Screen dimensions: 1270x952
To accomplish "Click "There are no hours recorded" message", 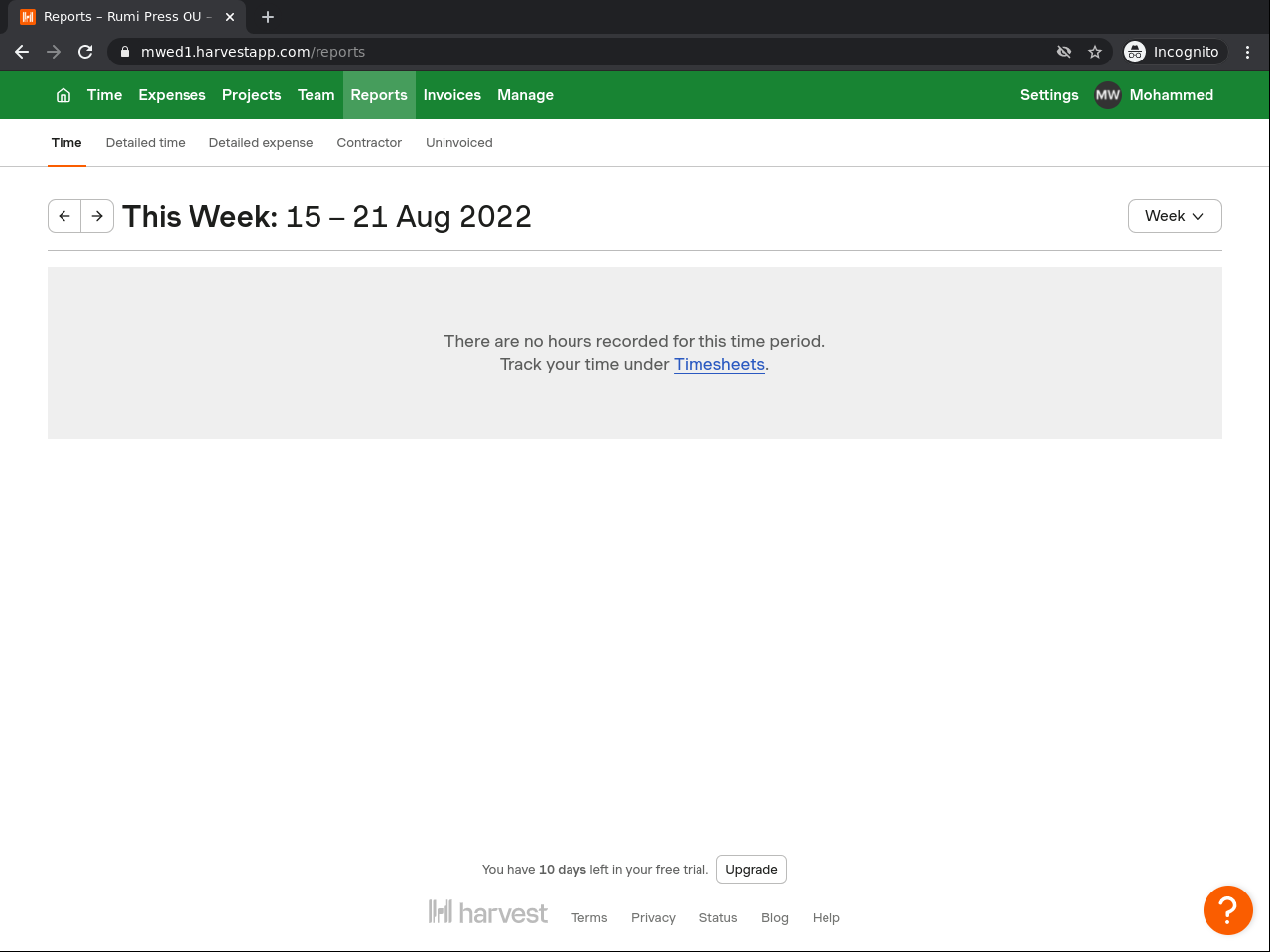I will pos(634,341).
